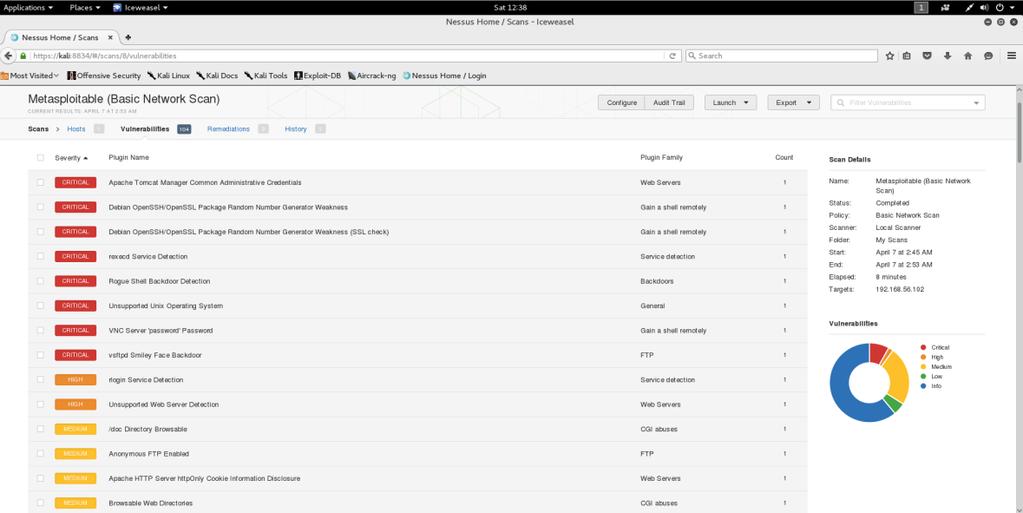Open Kali Docs bookmark
This screenshot has width=1023, height=513.
(217, 76)
